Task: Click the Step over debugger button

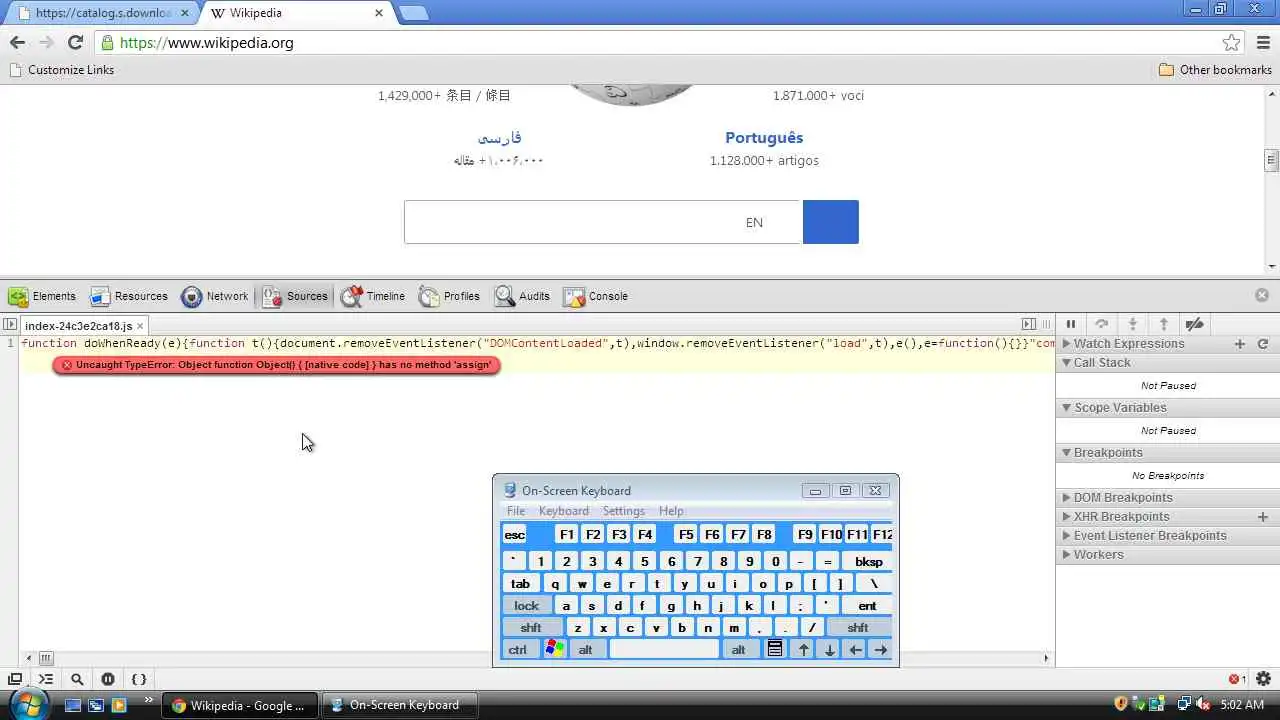Action: [x=1101, y=324]
